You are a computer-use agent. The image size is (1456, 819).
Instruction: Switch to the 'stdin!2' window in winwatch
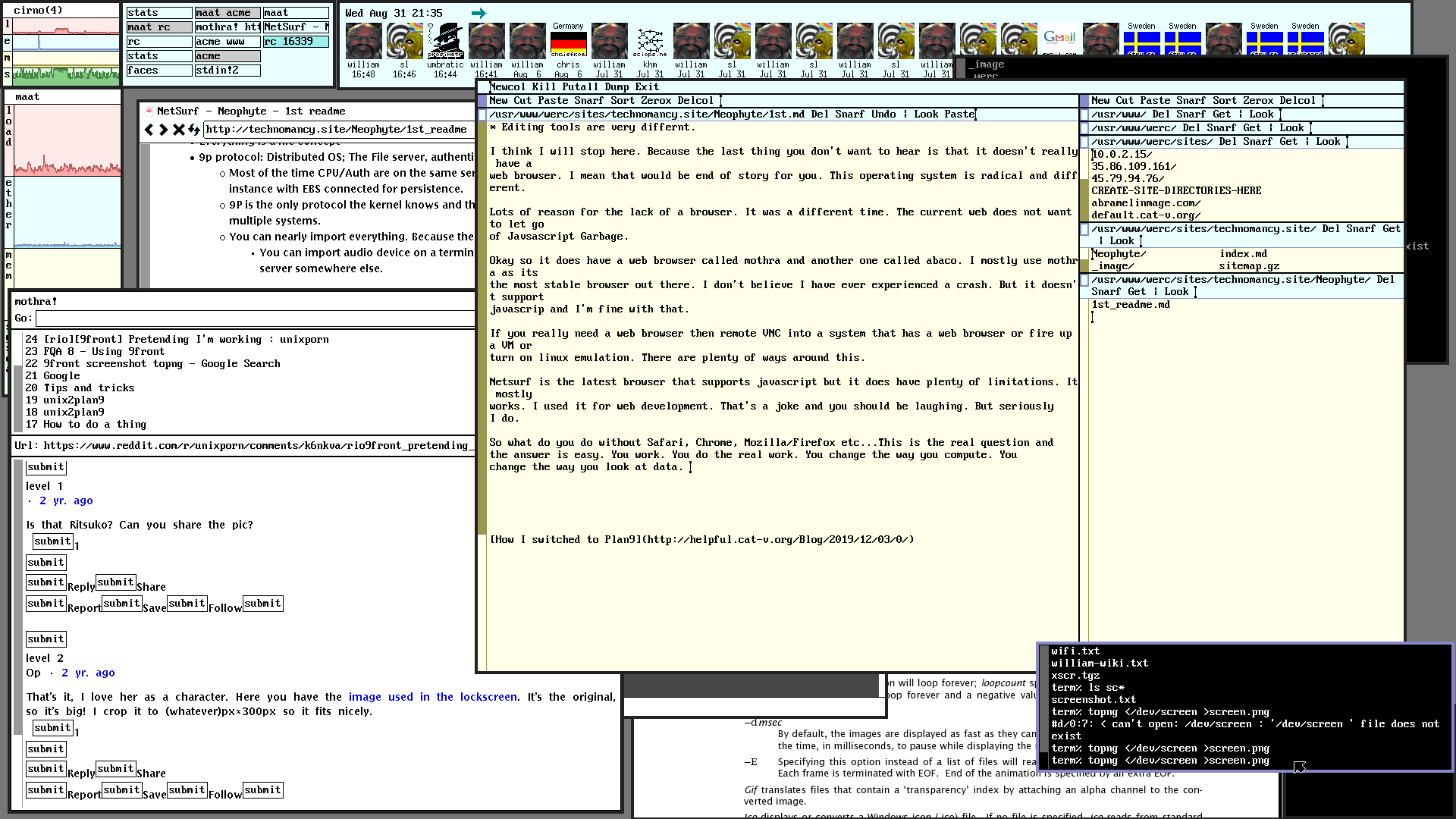(227, 71)
